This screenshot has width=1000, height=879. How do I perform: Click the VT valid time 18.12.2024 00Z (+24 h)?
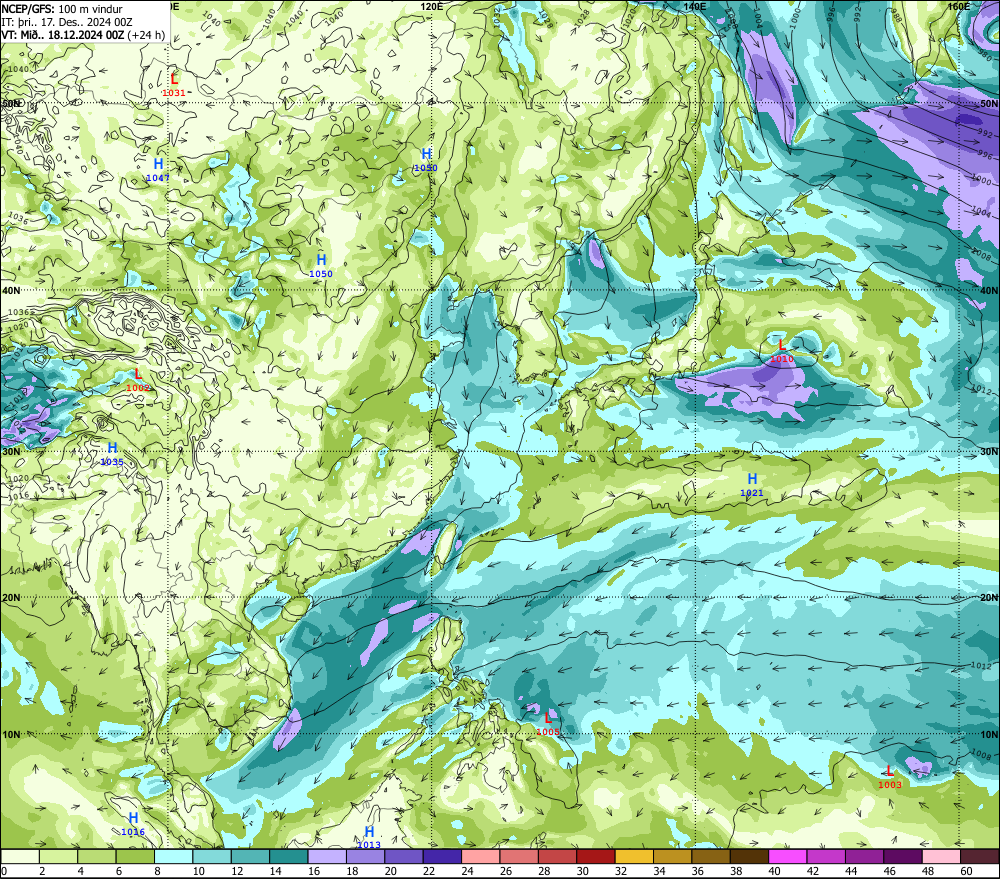[x=83, y=35]
